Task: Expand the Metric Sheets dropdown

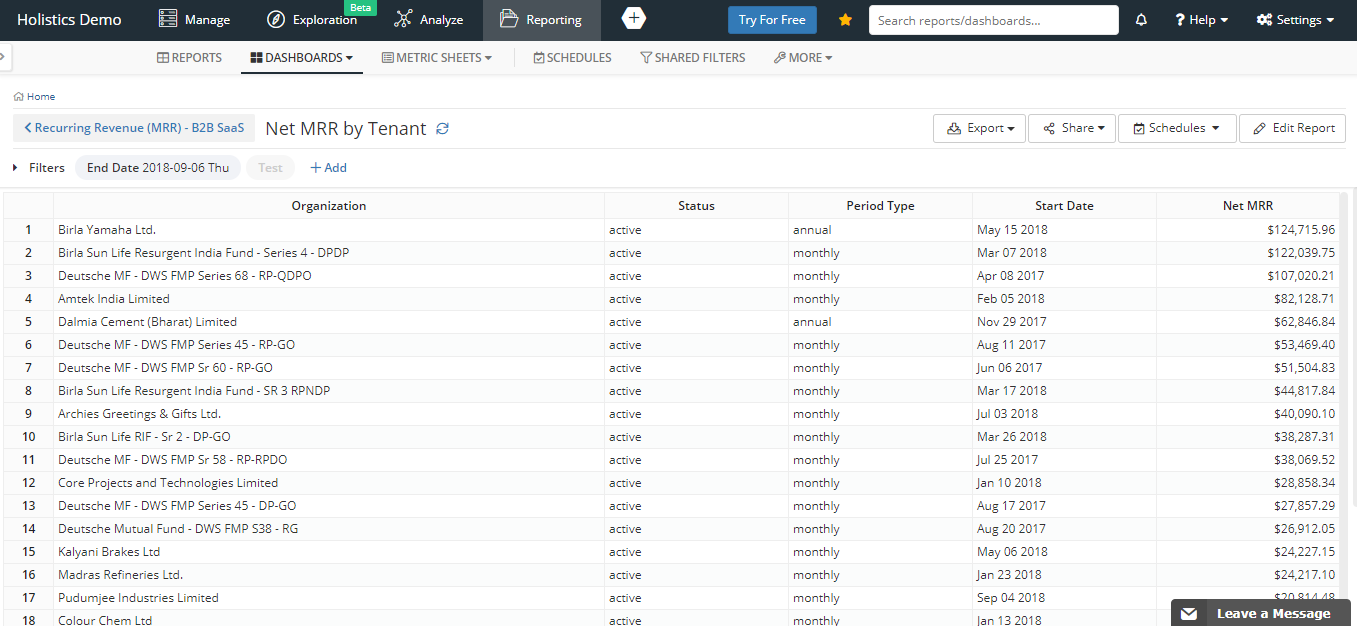Action: pos(437,58)
